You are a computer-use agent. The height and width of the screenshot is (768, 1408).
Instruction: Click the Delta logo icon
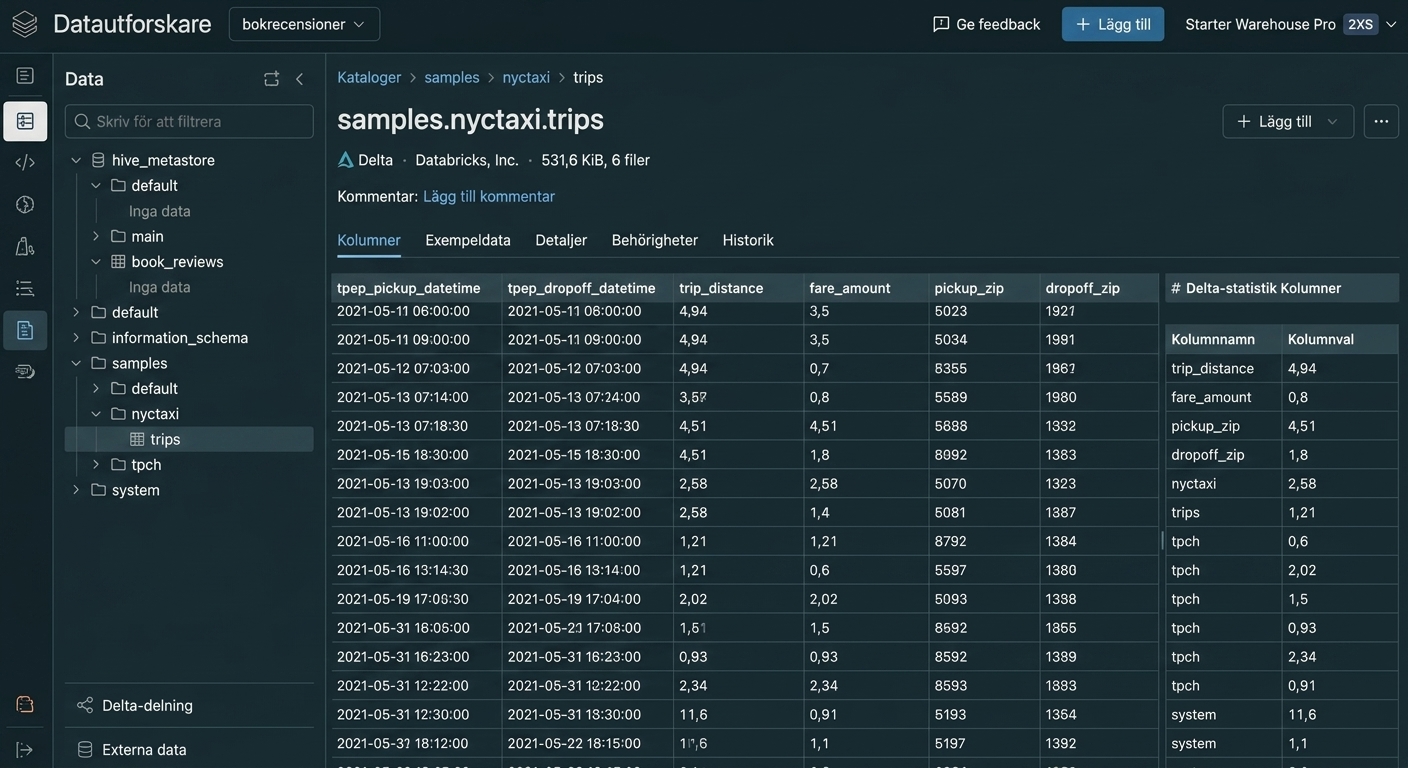click(x=346, y=160)
